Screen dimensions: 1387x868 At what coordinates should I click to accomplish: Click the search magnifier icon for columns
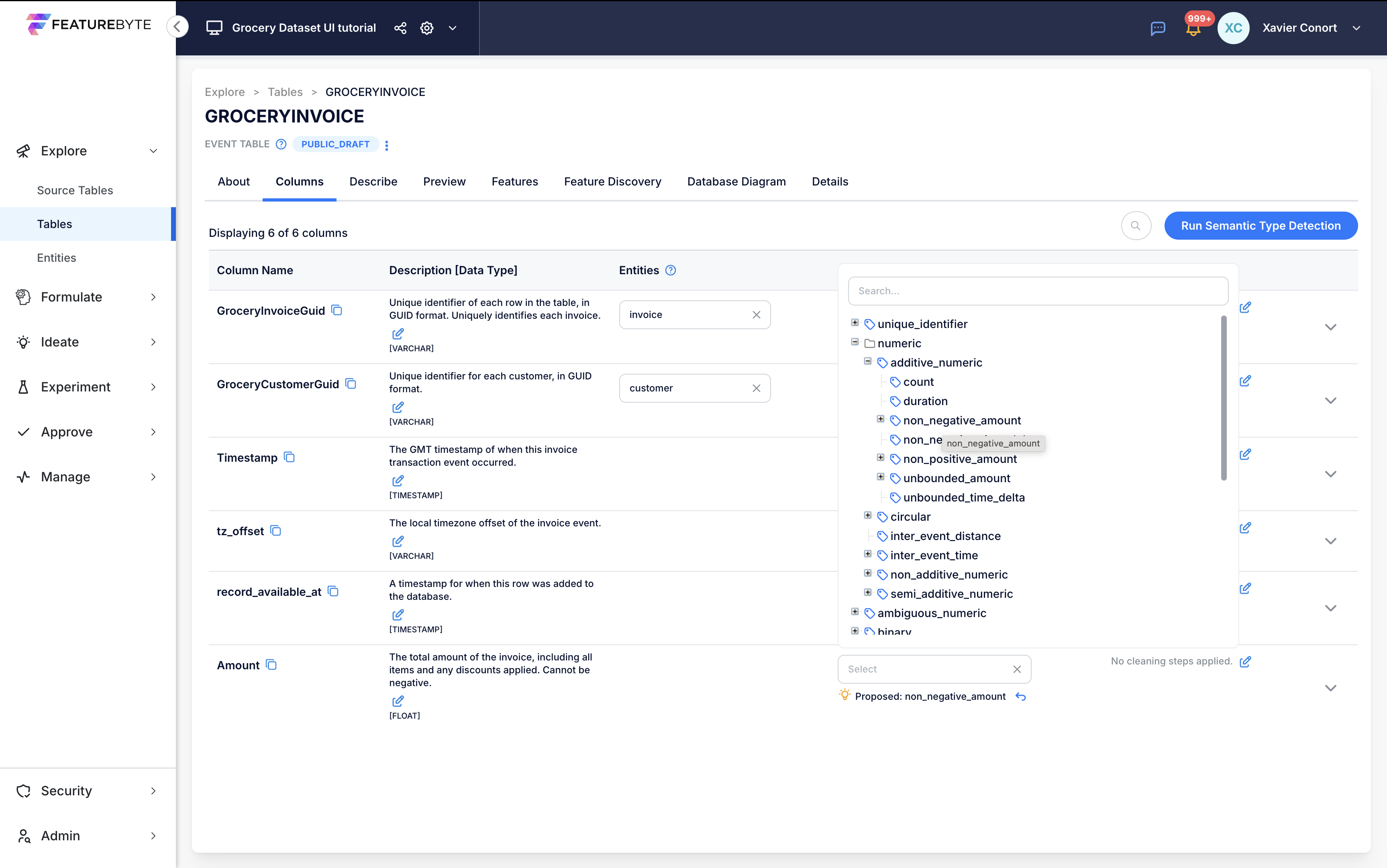[1136, 226]
